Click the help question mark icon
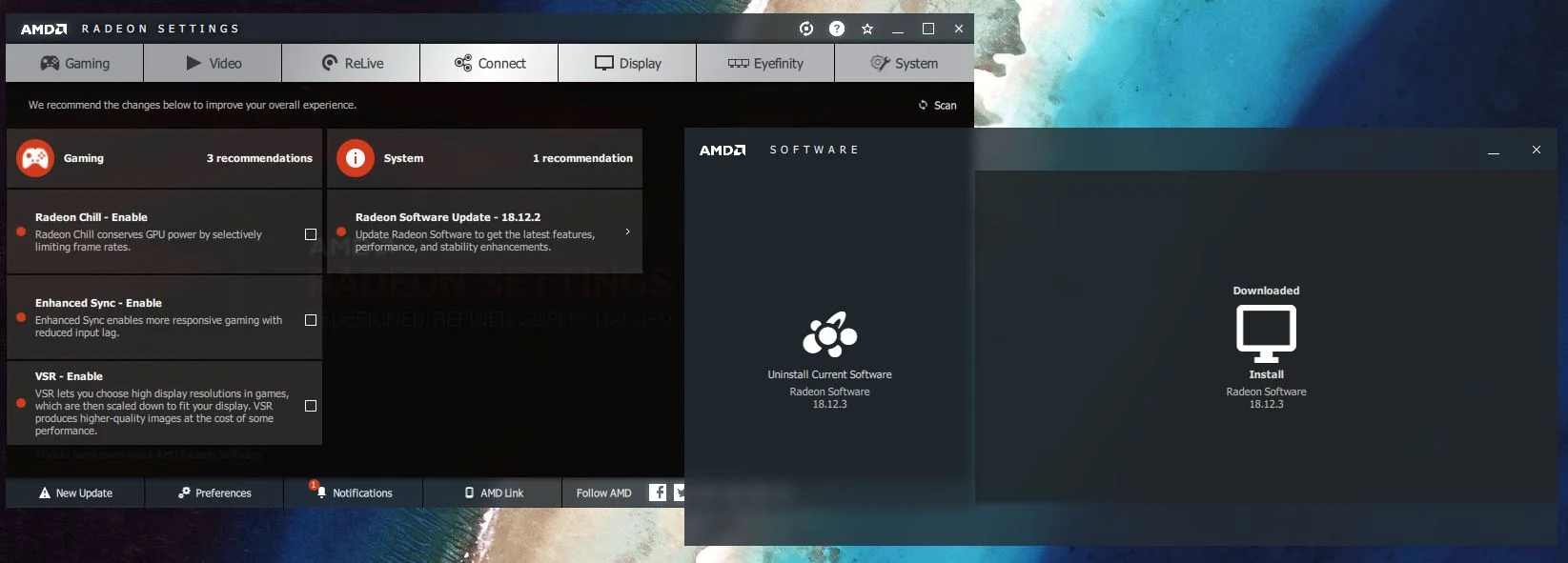This screenshot has width=1568, height=563. [x=837, y=29]
